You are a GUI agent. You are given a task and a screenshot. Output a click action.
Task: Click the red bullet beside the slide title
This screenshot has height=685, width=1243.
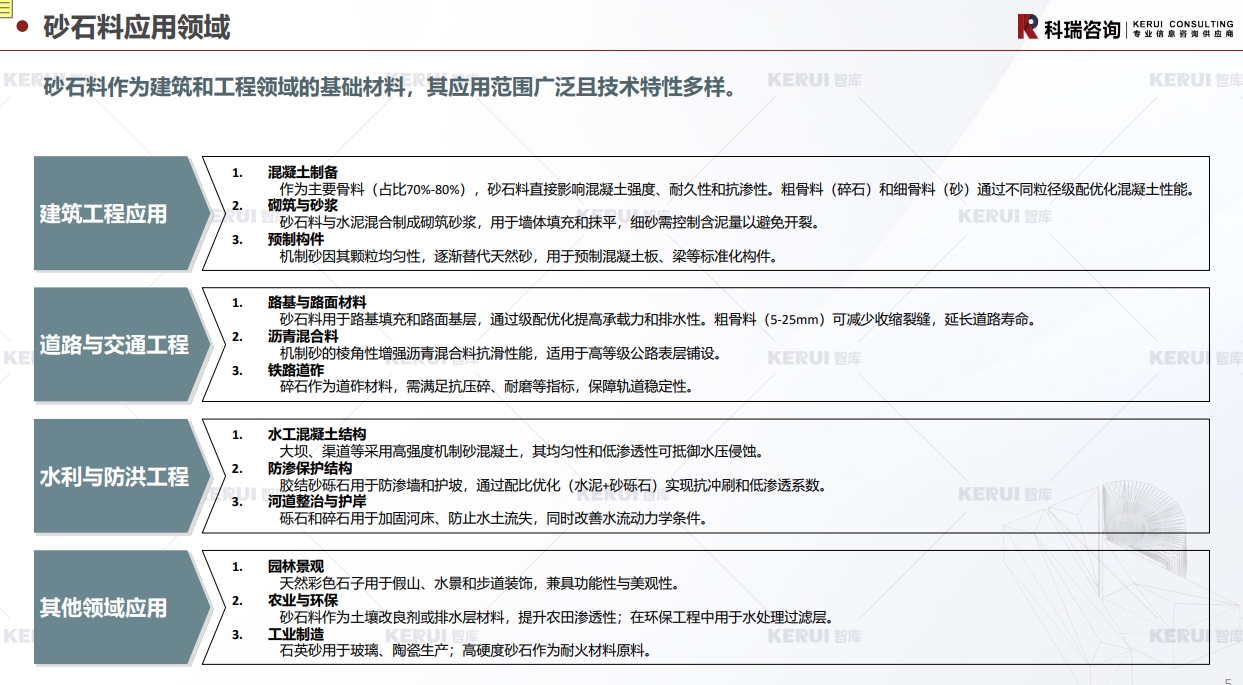click(22, 27)
